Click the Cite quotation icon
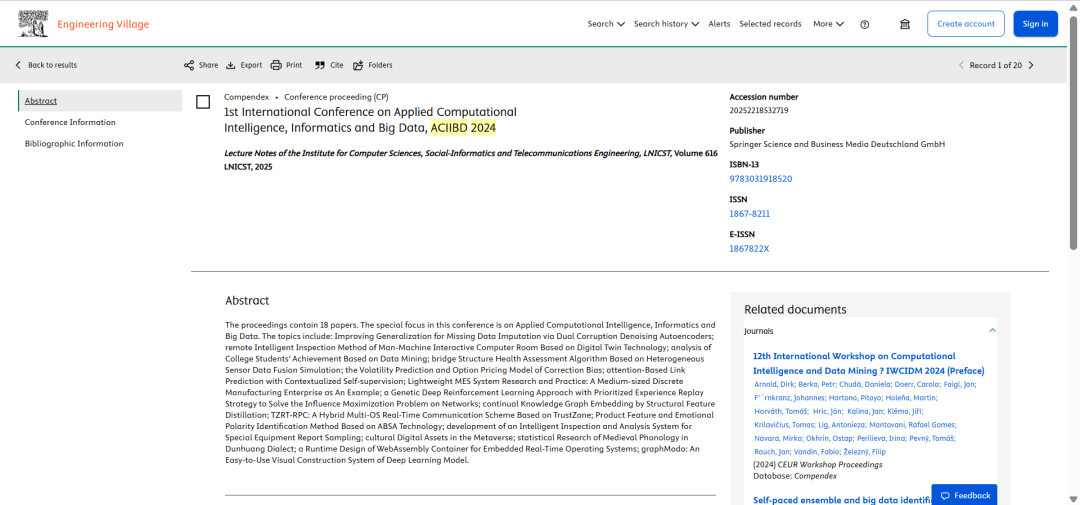Image resolution: width=1080 pixels, height=505 pixels. 320,65
